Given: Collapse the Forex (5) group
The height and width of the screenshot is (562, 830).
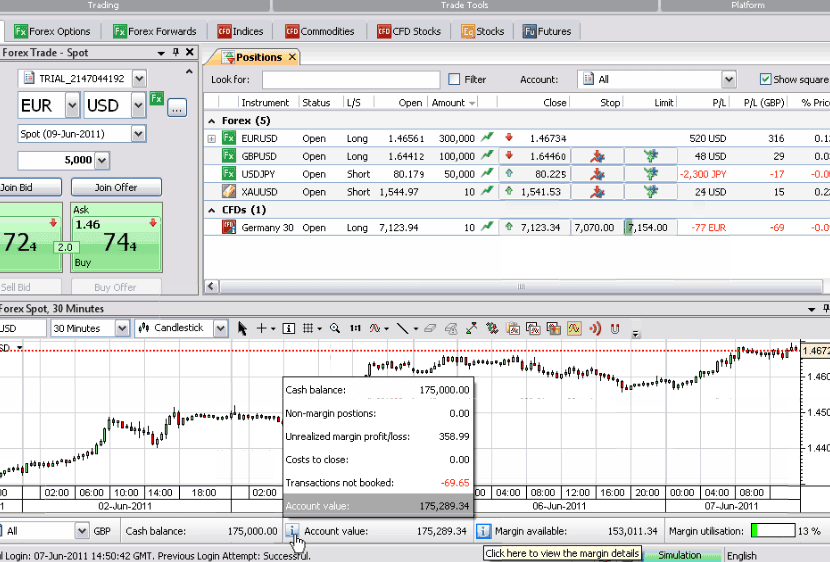Looking at the screenshot, I should (212, 121).
